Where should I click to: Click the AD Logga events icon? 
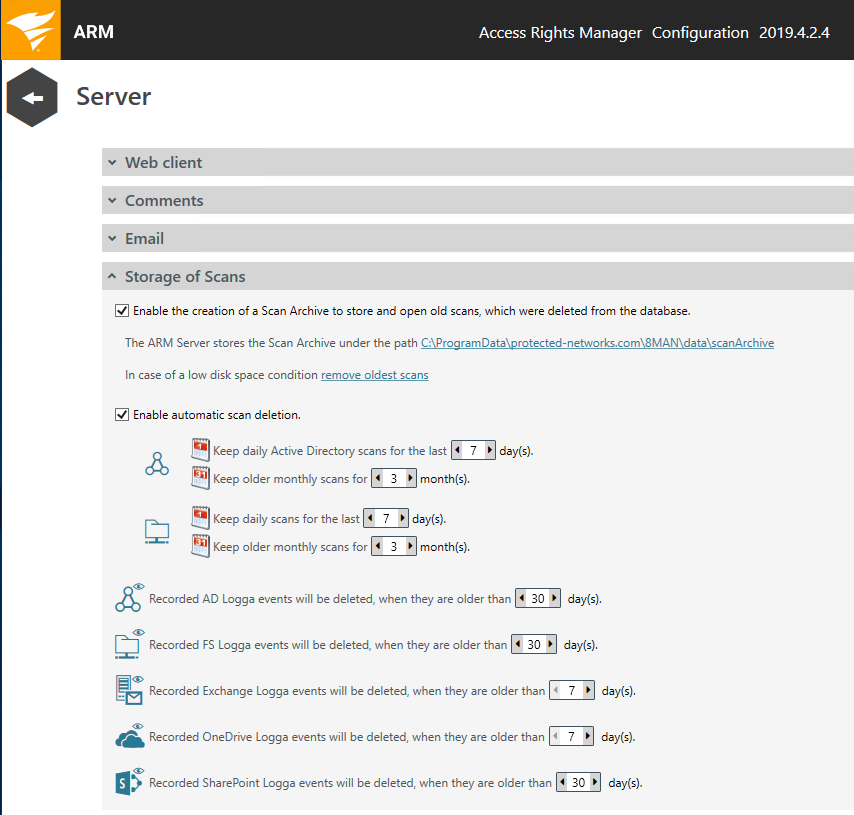coord(130,598)
